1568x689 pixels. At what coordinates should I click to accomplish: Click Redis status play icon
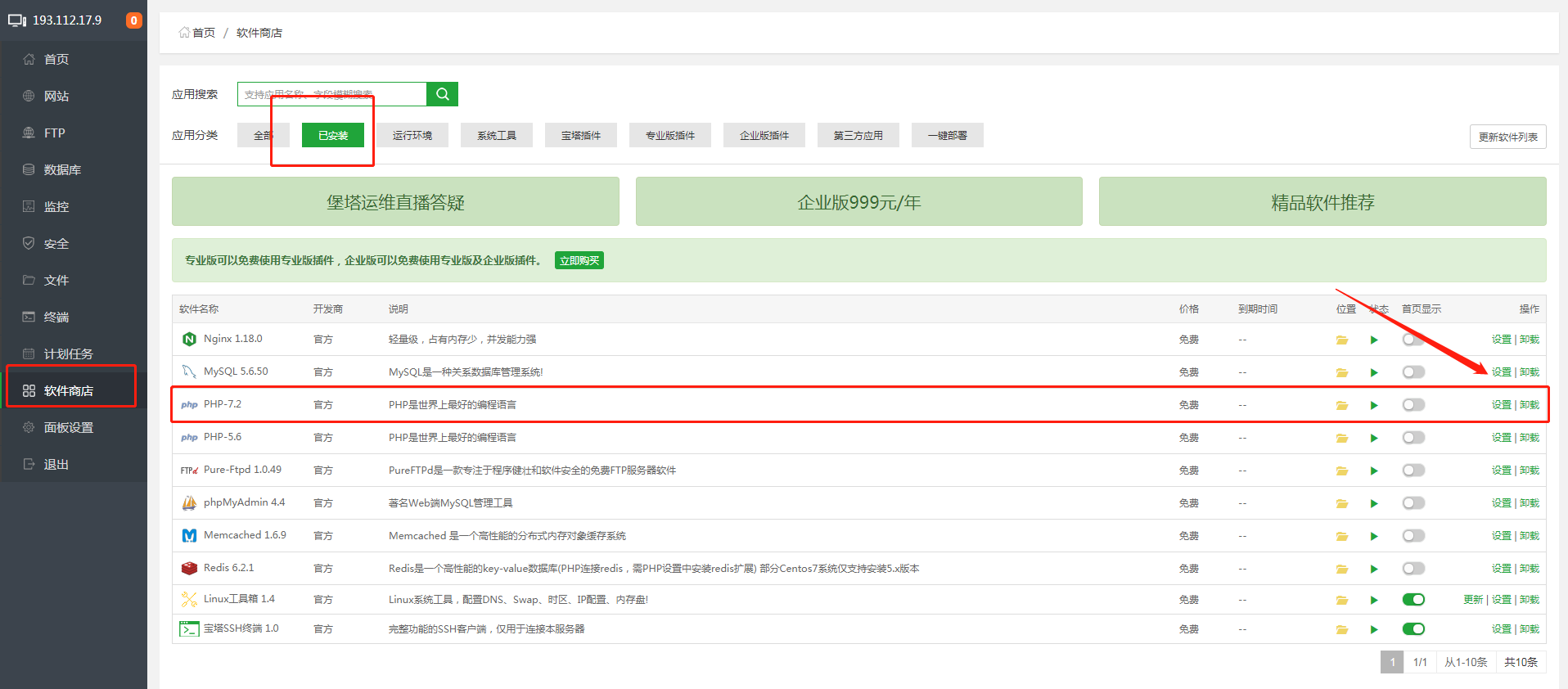(1374, 569)
